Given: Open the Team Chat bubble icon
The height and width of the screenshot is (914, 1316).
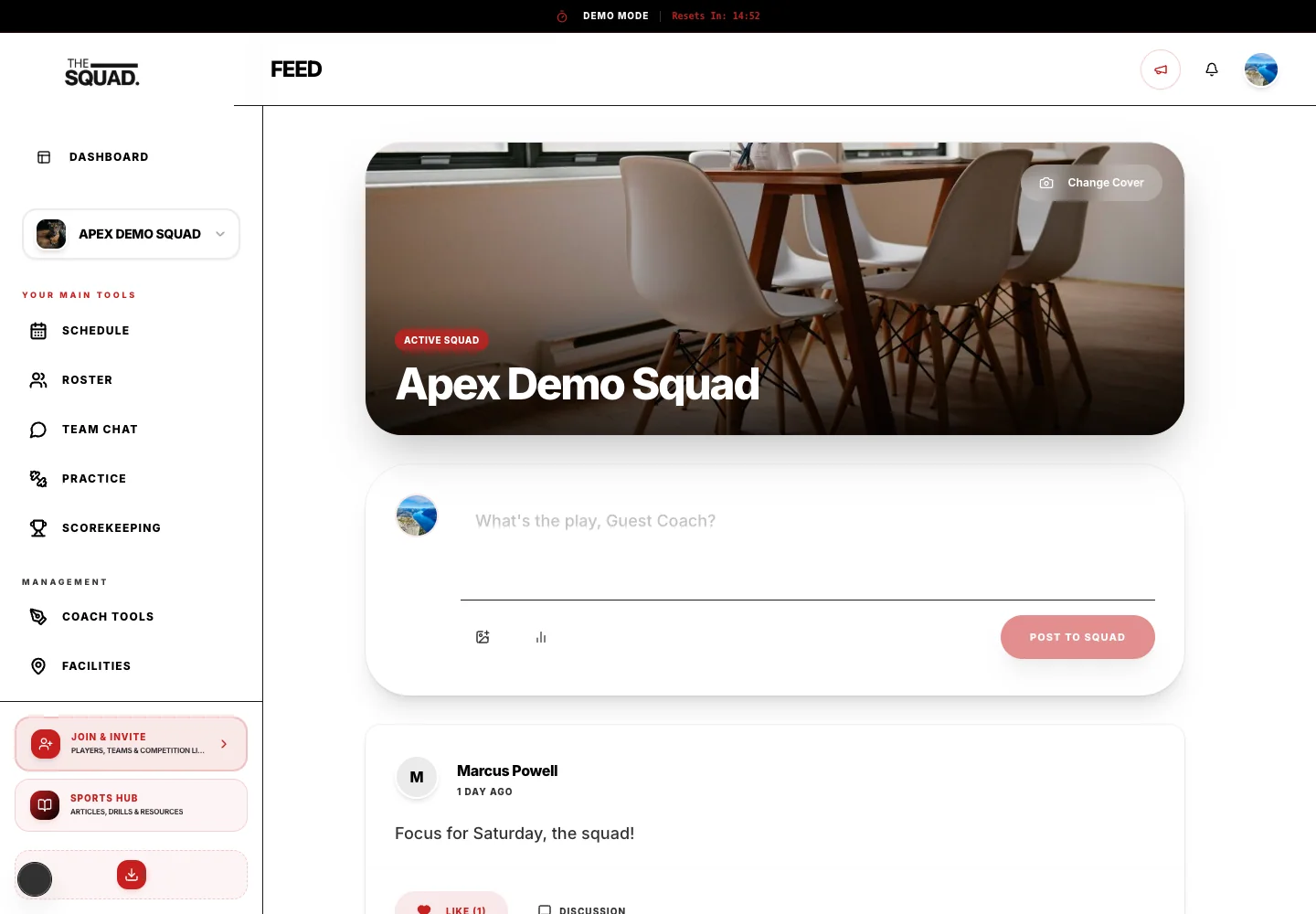Looking at the screenshot, I should (x=38, y=430).
